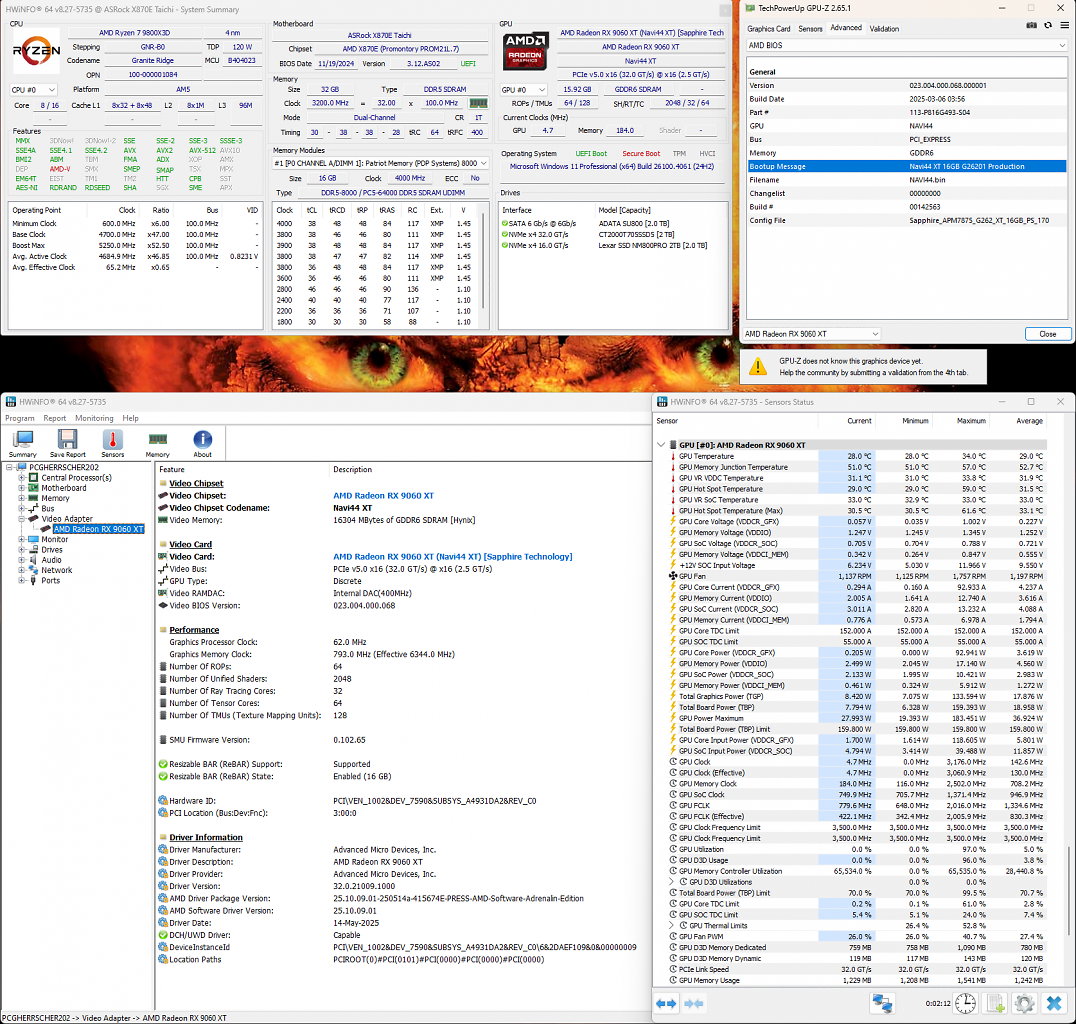The image size is (1076, 1024).
Task: Click the GPU-Z title bar app icon
Action: [x=750, y=8]
